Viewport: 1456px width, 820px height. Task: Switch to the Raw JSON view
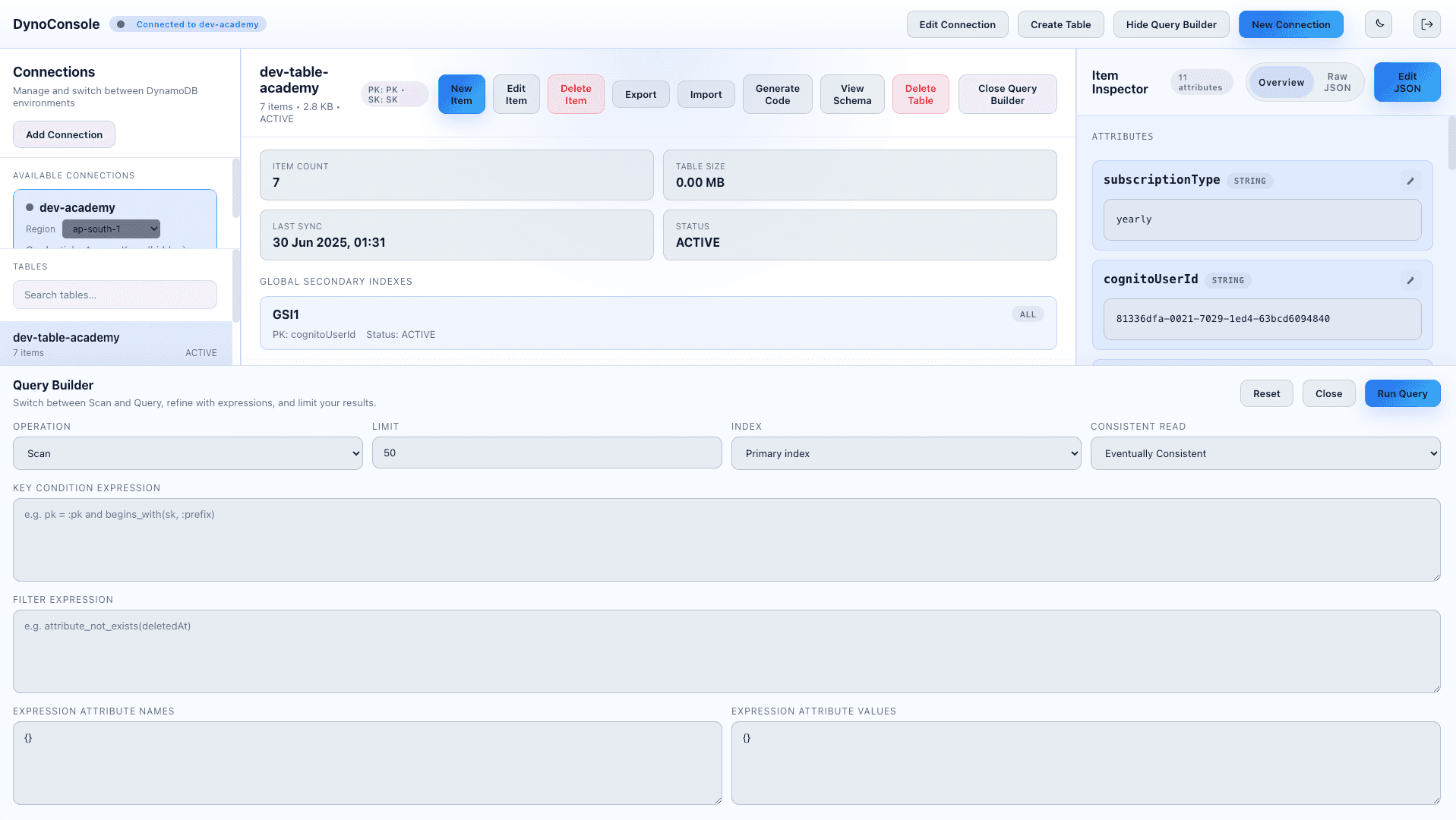point(1337,81)
